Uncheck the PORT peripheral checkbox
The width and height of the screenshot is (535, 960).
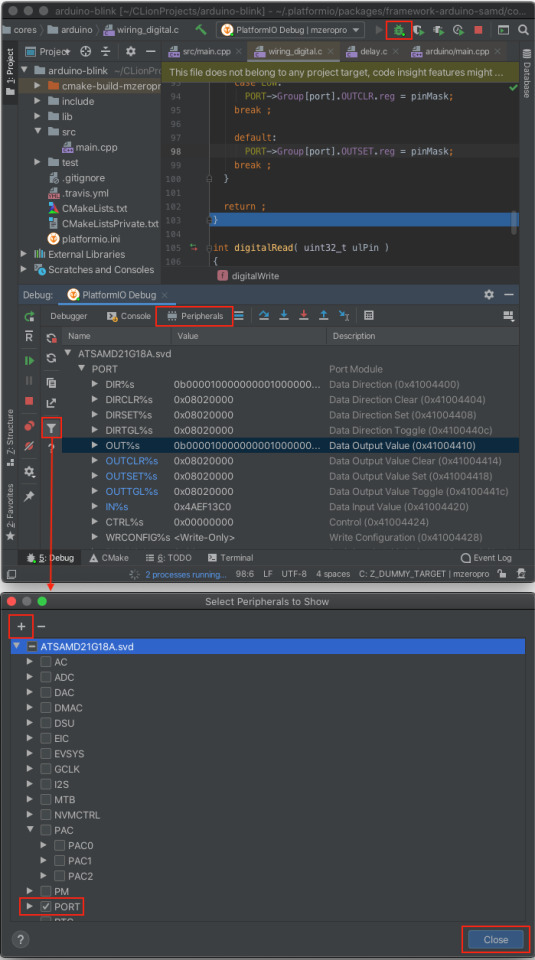coord(46,907)
